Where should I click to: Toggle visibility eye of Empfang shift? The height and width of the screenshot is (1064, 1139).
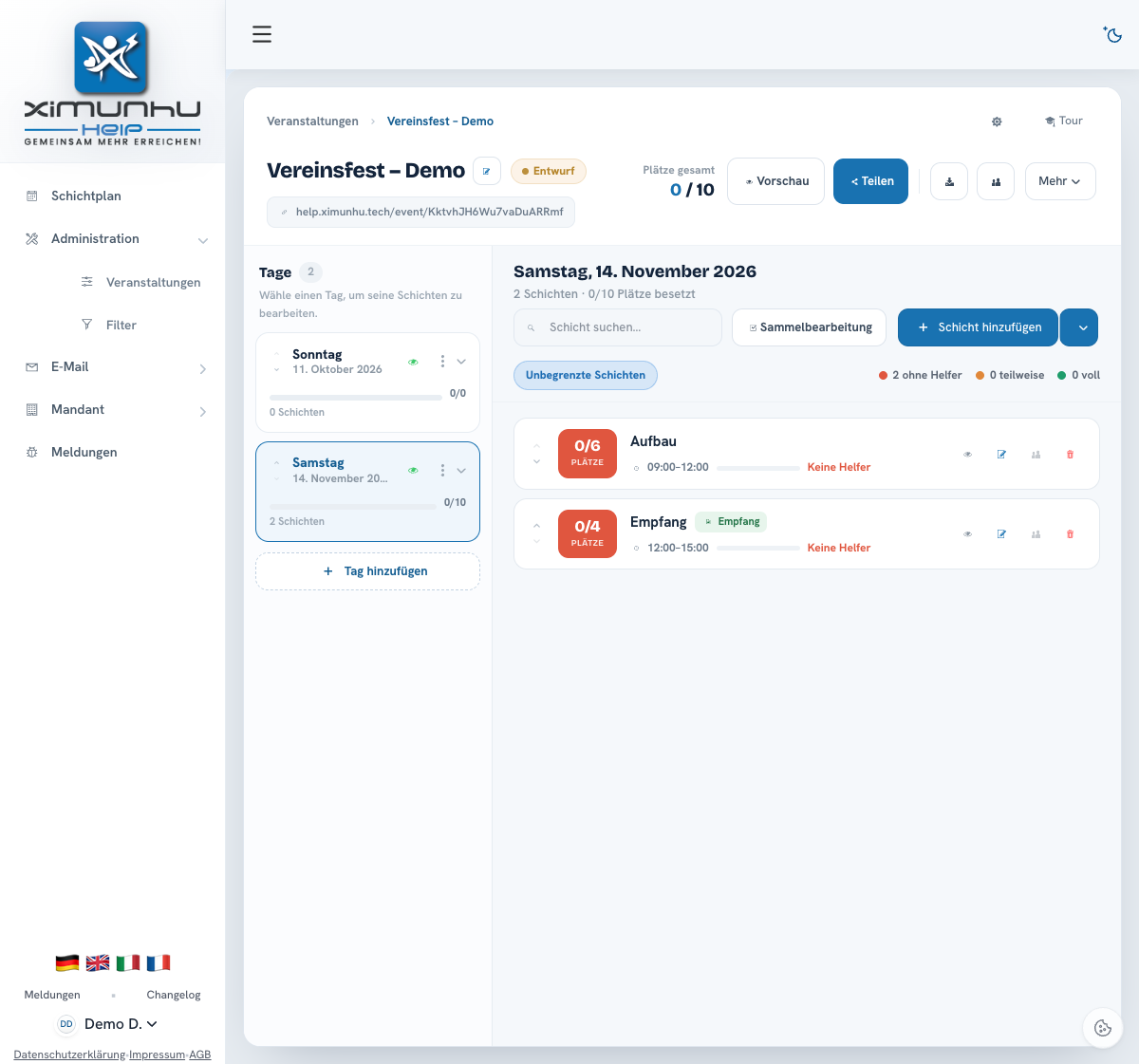click(968, 534)
